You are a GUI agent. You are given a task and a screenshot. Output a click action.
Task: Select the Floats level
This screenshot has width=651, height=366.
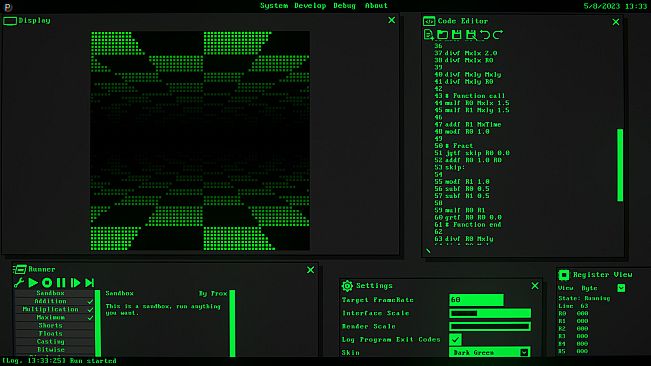pyautogui.click(x=54, y=334)
